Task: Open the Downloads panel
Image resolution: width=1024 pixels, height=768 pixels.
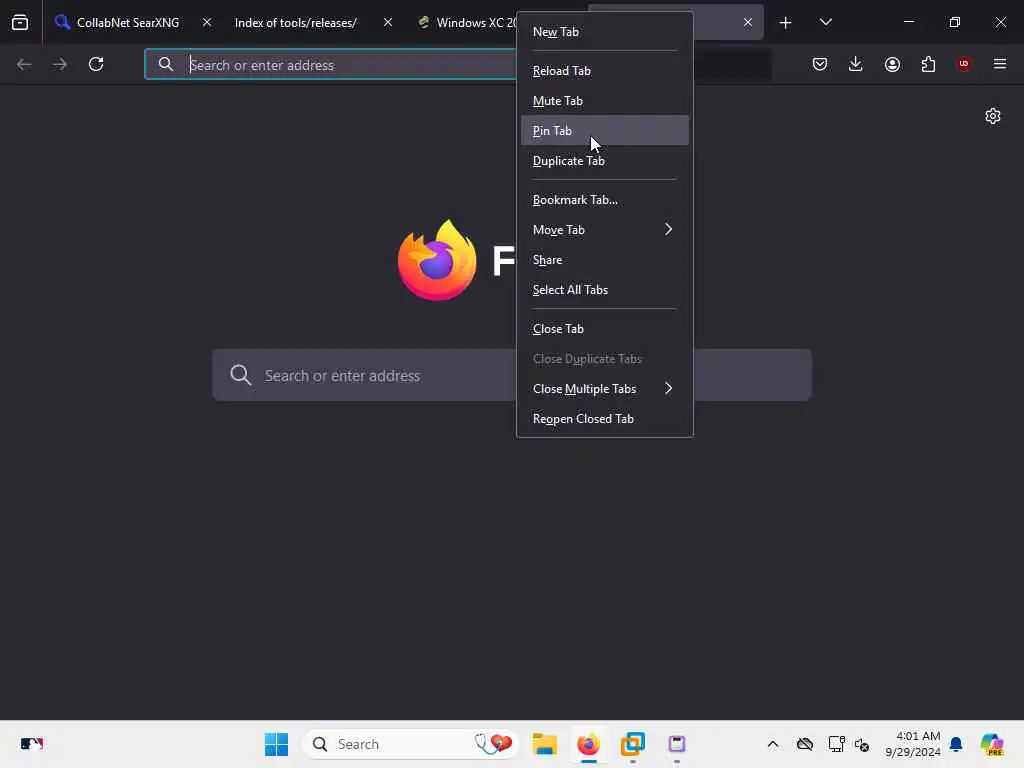Action: [x=856, y=64]
